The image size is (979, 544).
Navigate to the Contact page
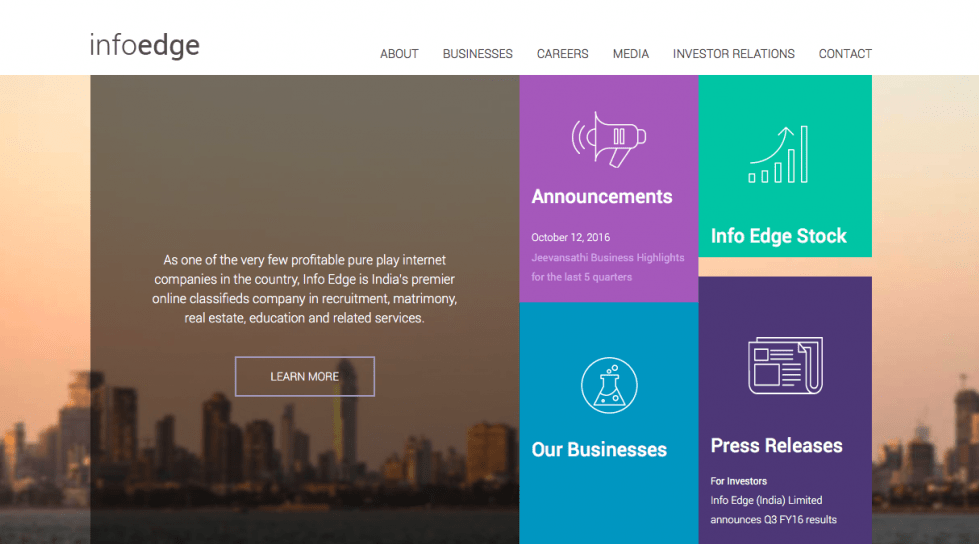pyautogui.click(x=845, y=54)
